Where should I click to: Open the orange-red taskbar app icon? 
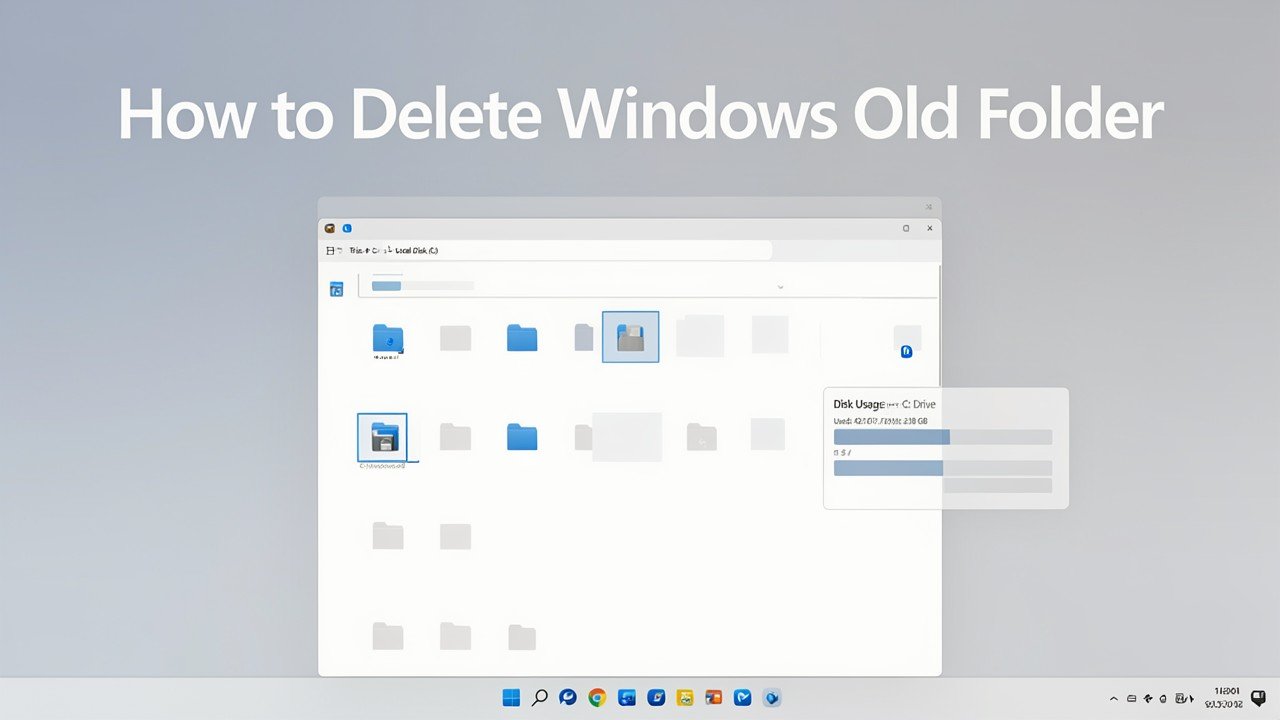[714, 698]
